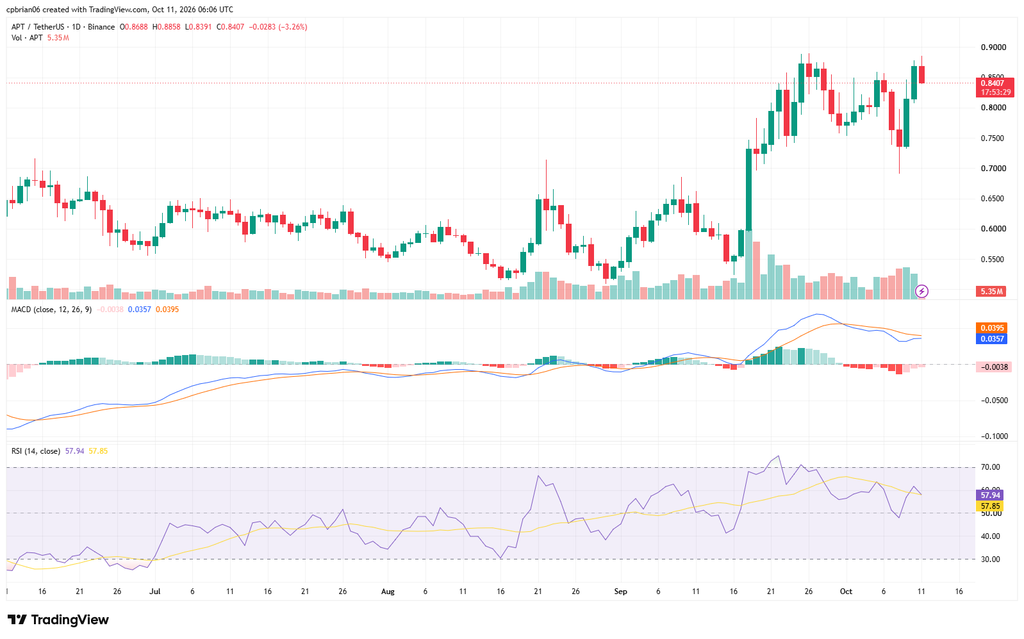This screenshot has height=639, width=1024.
Task: Click the purple 57.94 RSI axis label
Action: click(x=991, y=495)
